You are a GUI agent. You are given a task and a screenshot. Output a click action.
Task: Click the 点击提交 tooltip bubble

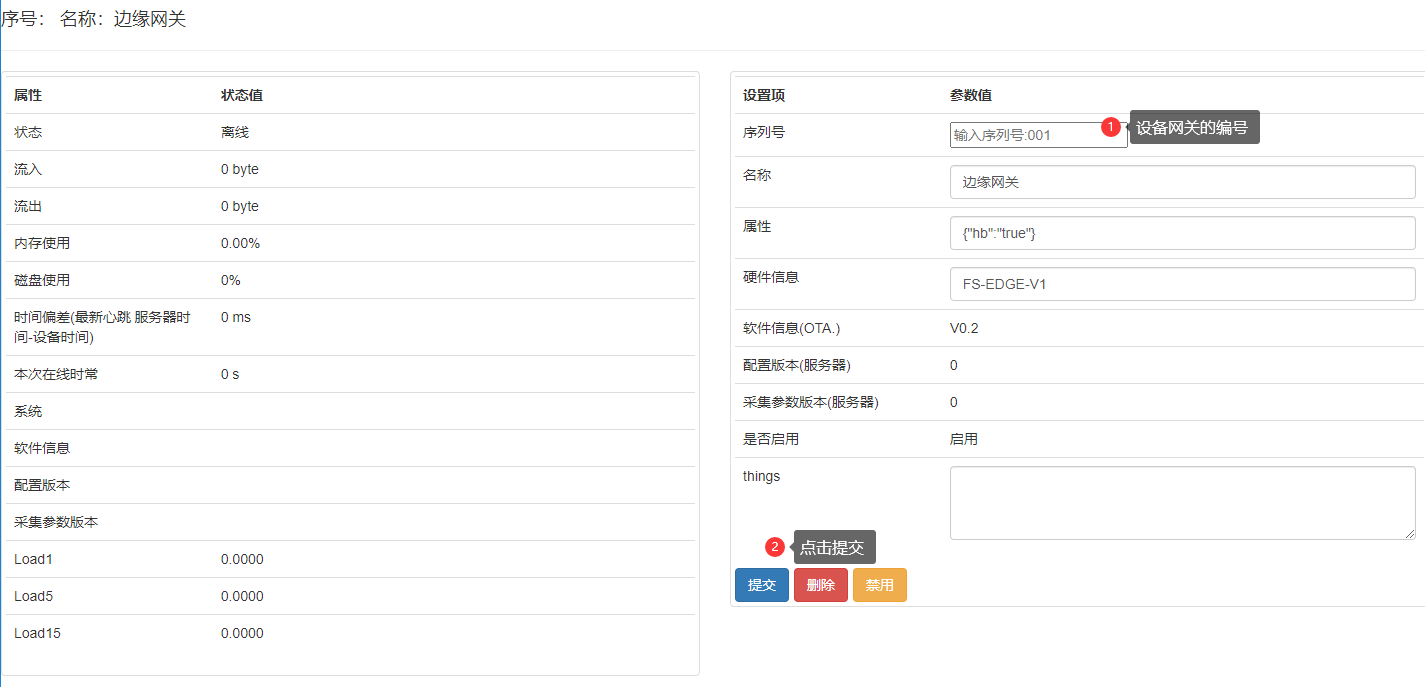[x=835, y=547]
